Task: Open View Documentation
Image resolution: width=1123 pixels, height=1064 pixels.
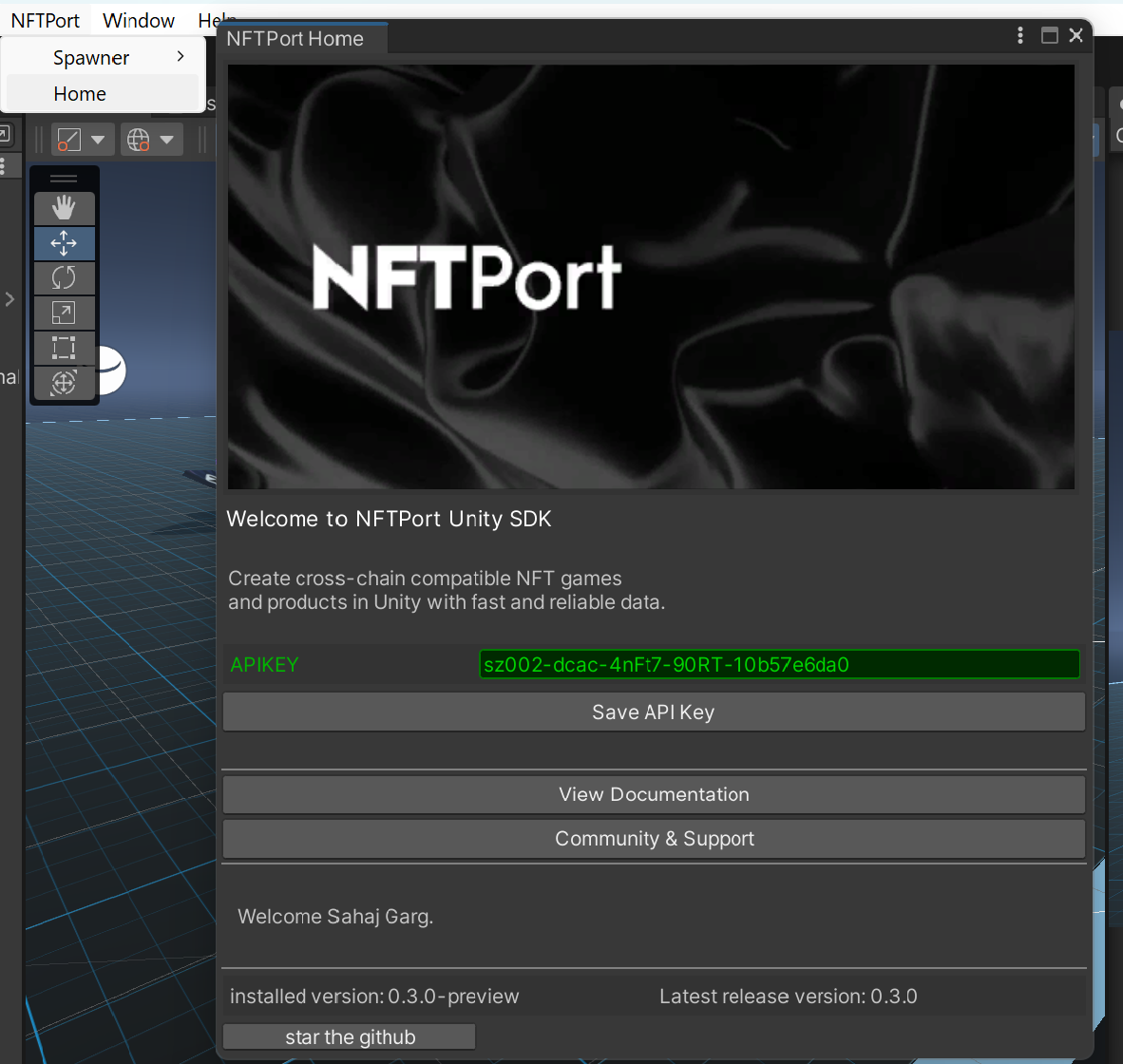Action: pos(654,795)
